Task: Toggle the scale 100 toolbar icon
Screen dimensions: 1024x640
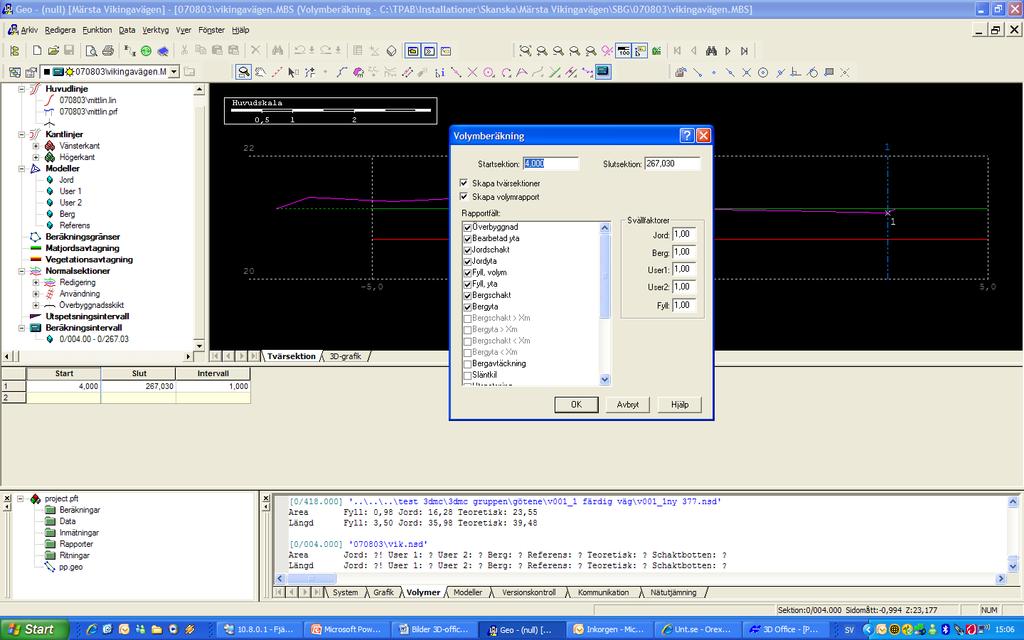Action: [x=624, y=50]
